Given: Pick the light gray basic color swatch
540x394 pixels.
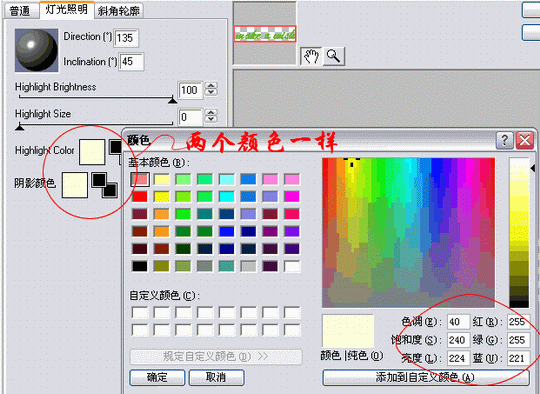Looking at the screenshot, I should (x=248, y=266).
